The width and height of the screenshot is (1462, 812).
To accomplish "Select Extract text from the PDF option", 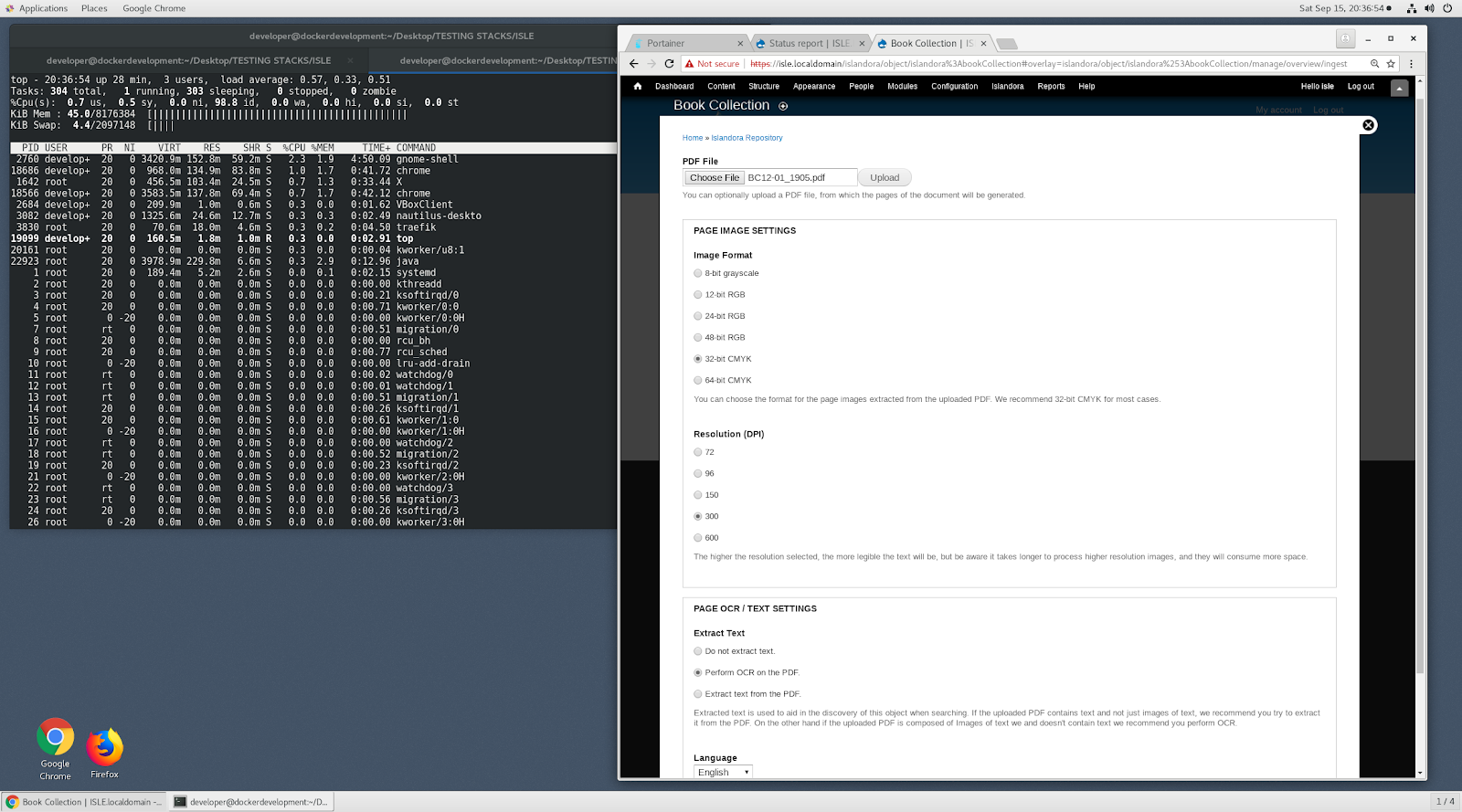I will point(698,694).
